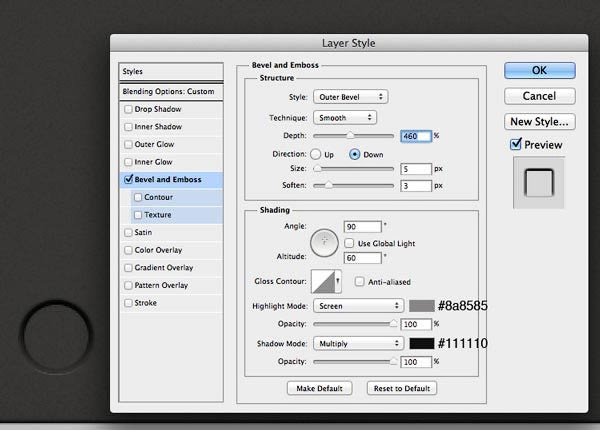This screenshot has height=430, width=600.
Task: Select the Down direction radio button
Action: click(355, 155)
